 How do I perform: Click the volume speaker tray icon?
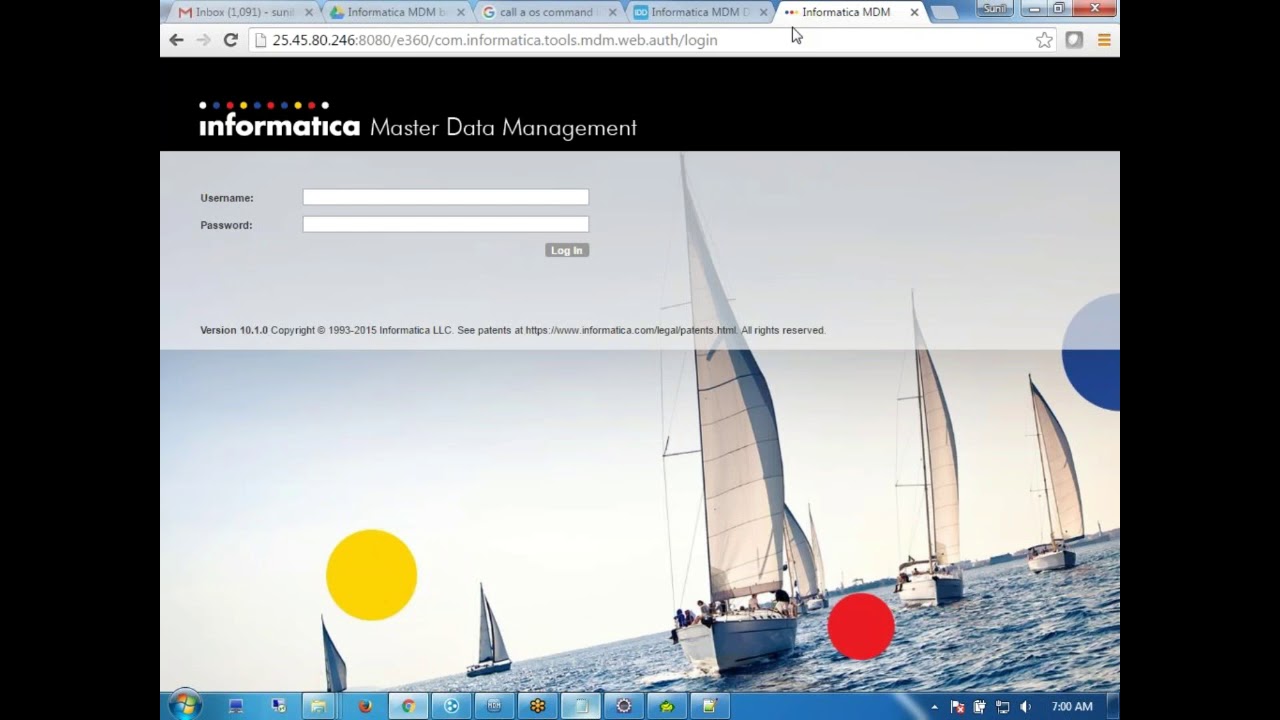[x=1025, y=707]
